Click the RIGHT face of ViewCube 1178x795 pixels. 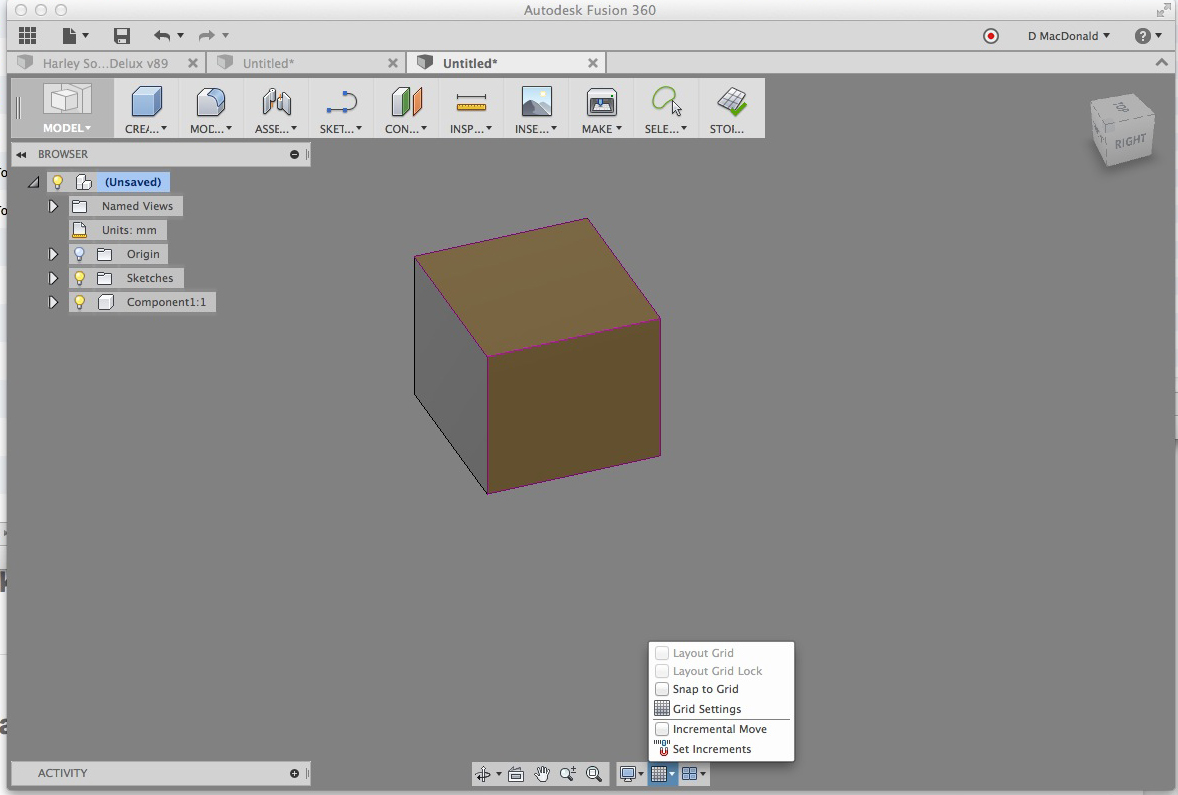tap(1130, 141)
